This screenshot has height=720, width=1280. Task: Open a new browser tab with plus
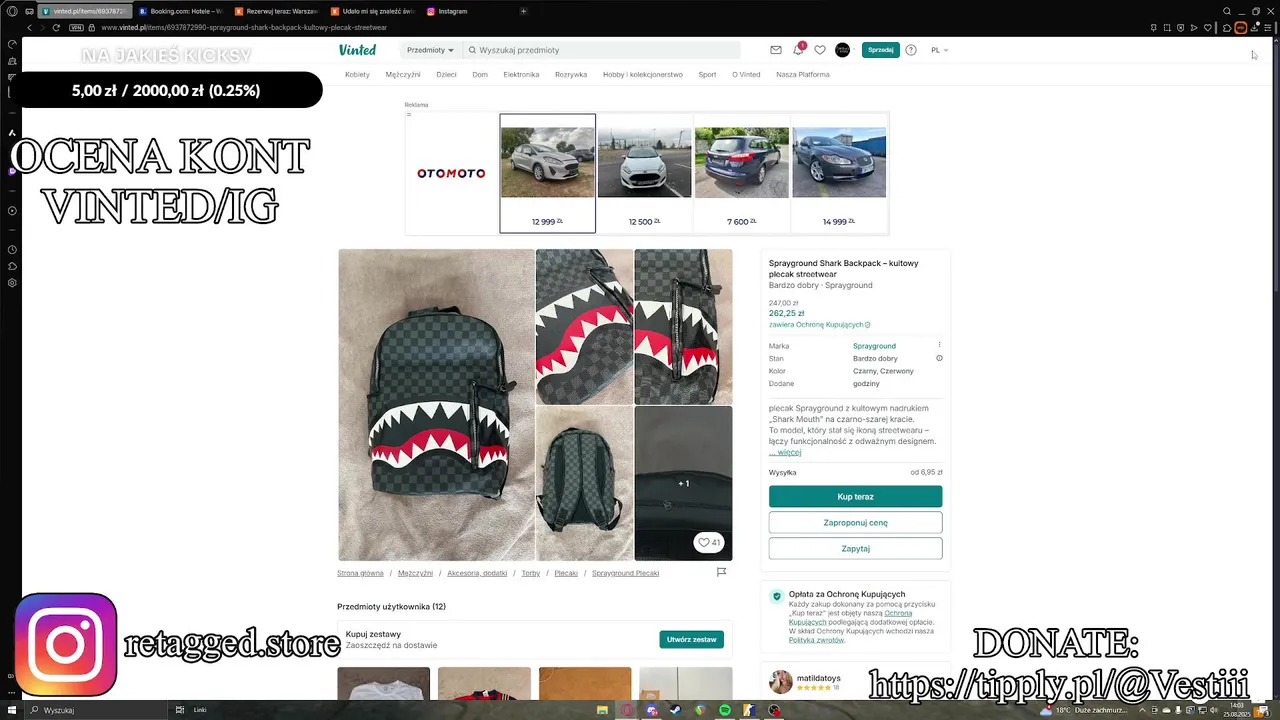pyautogui.click(x=523, y=11)
